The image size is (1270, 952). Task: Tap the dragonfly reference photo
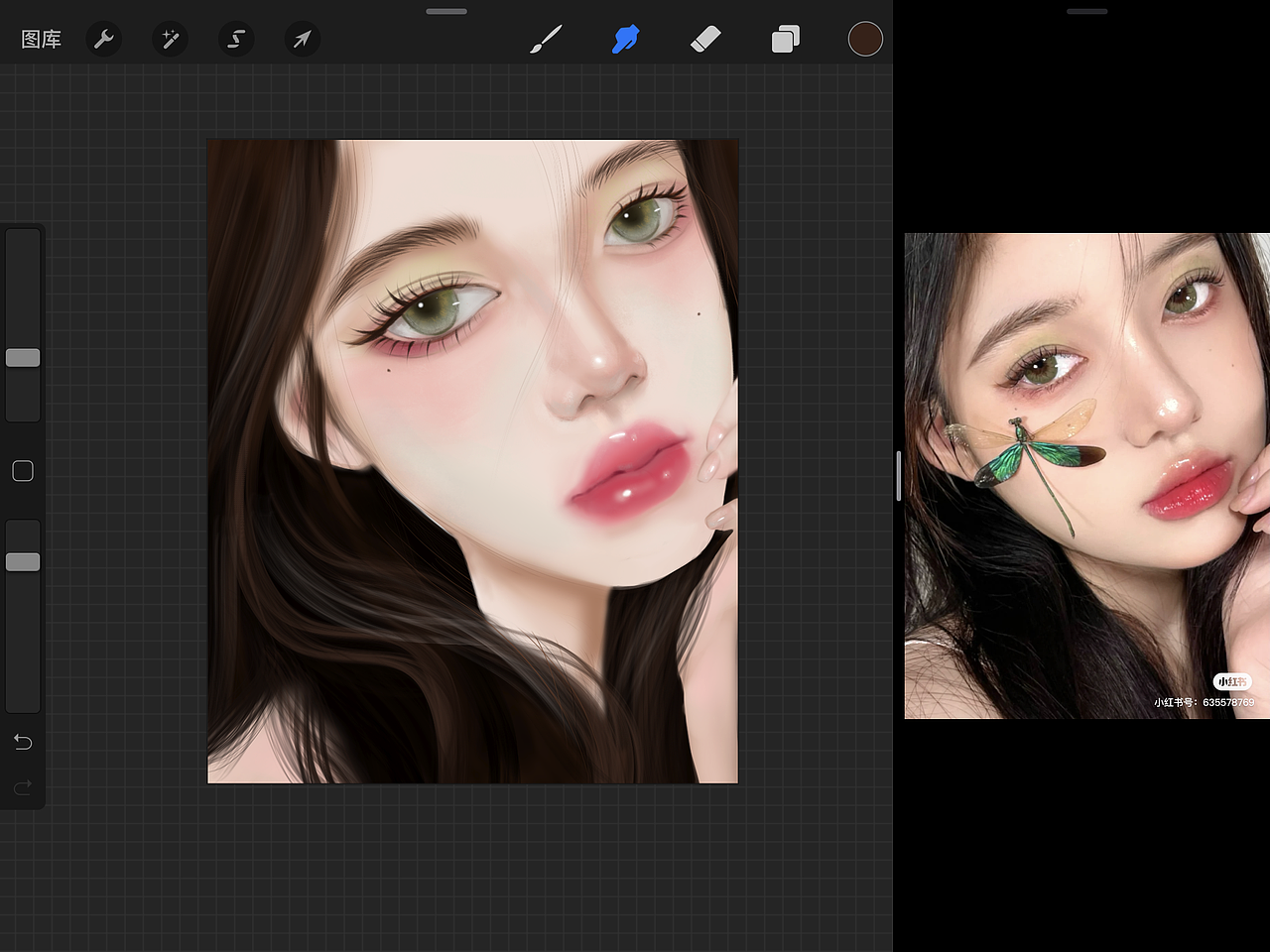[1087, 476]
